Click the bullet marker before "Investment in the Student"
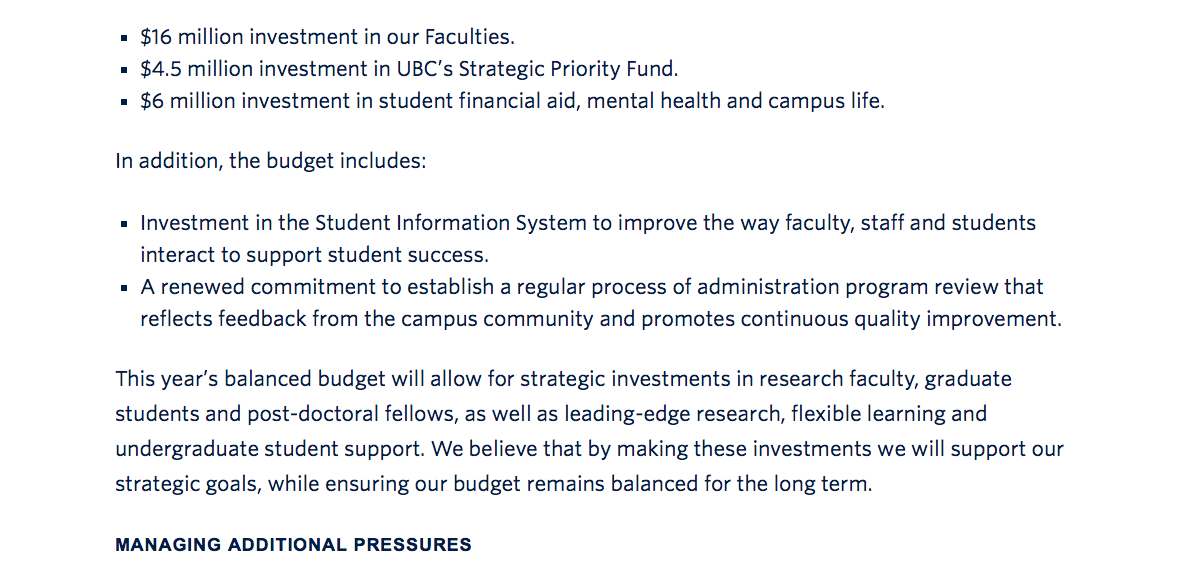Screen dimensions: 1200x578 124,224
